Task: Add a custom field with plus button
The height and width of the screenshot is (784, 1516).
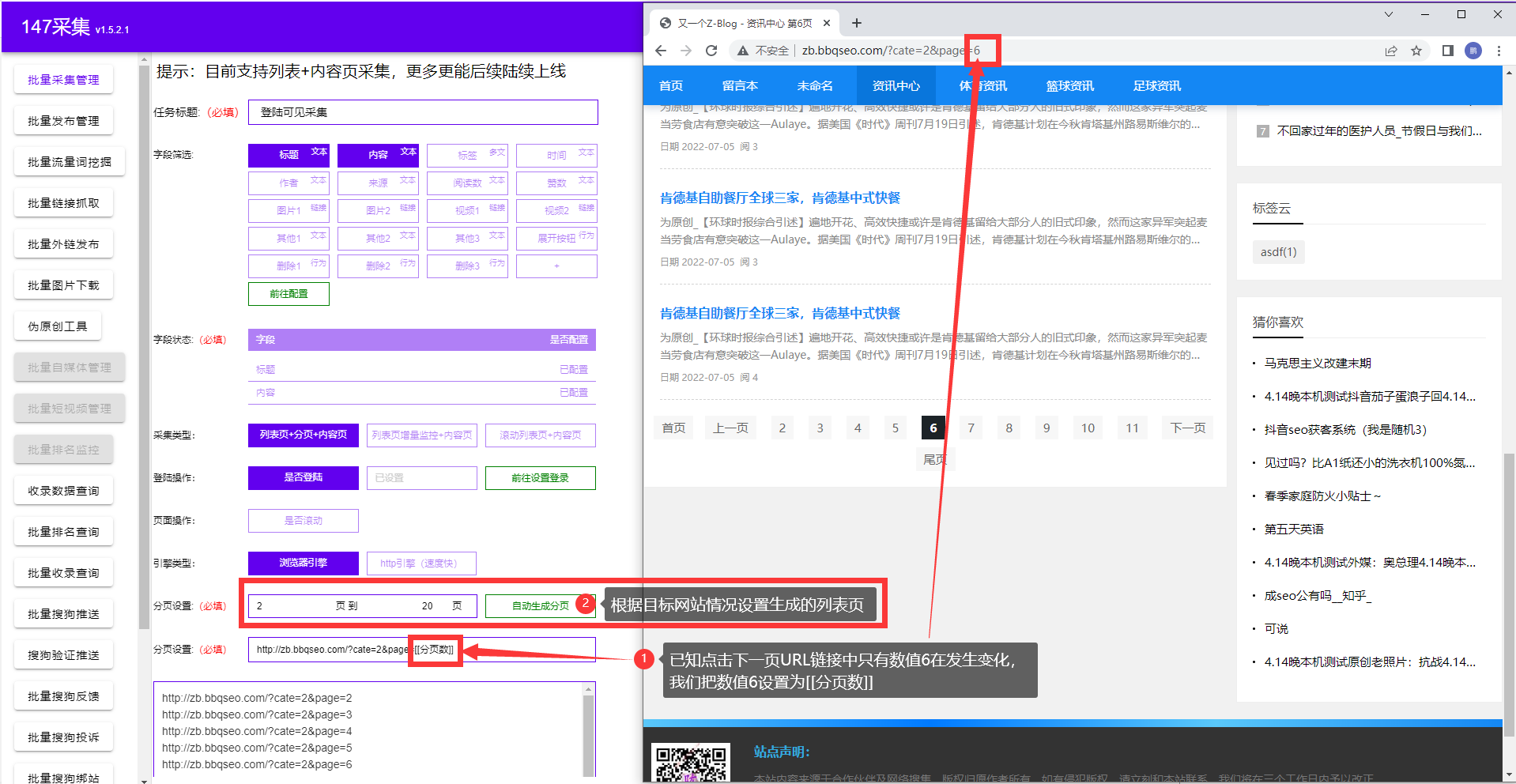Action: 556,266
